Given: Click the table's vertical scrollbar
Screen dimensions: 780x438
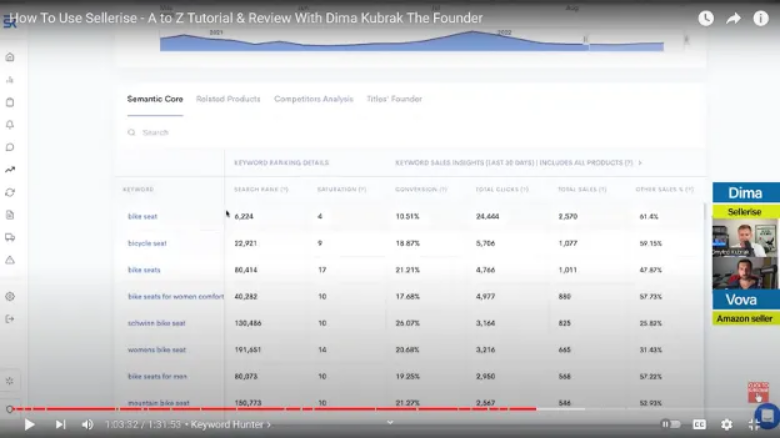Looking at the screenshot, I should coord(704,212).
